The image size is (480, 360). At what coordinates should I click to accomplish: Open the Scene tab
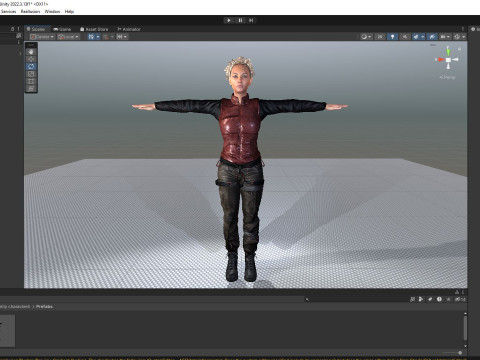pos(36,29)
